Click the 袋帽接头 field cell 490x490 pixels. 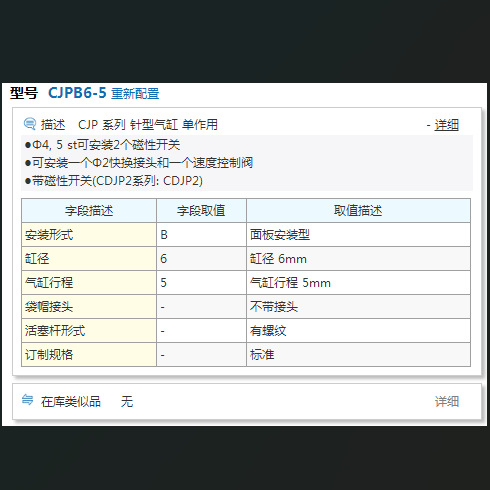[89, 307]
